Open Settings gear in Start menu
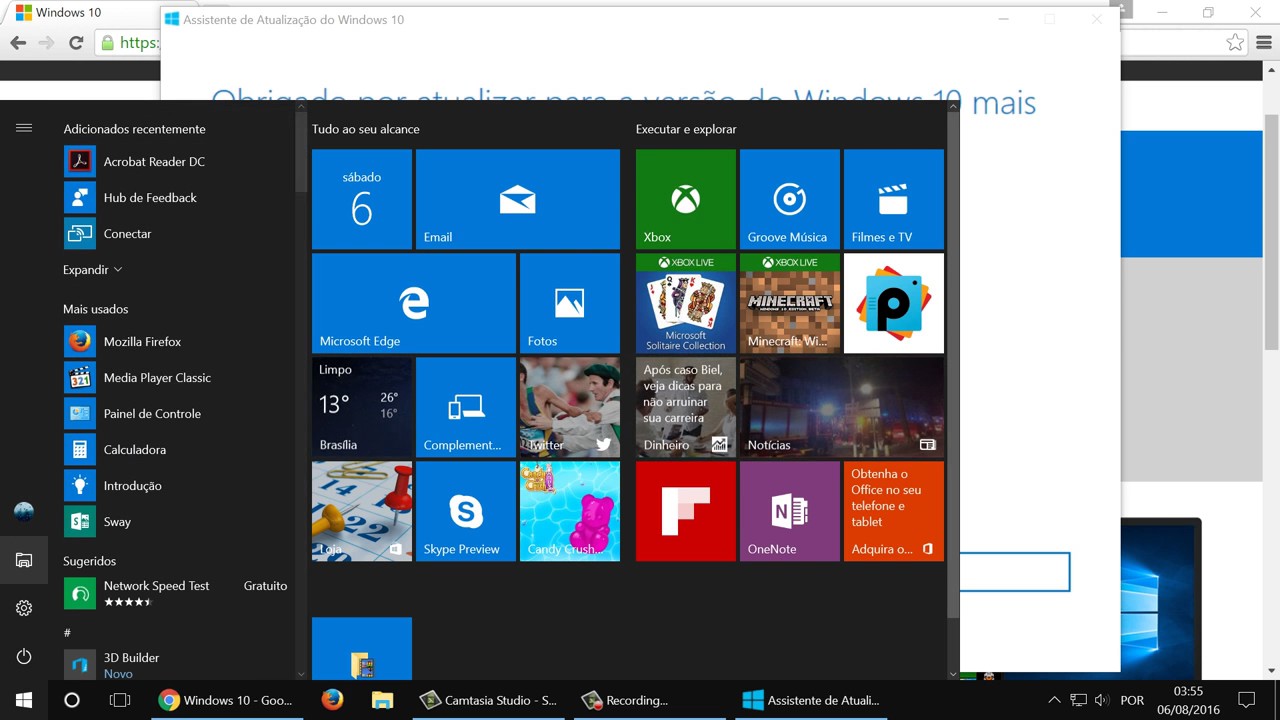Image resolution: width=1280 pixels, height=720 pixels. coord(24,608)
